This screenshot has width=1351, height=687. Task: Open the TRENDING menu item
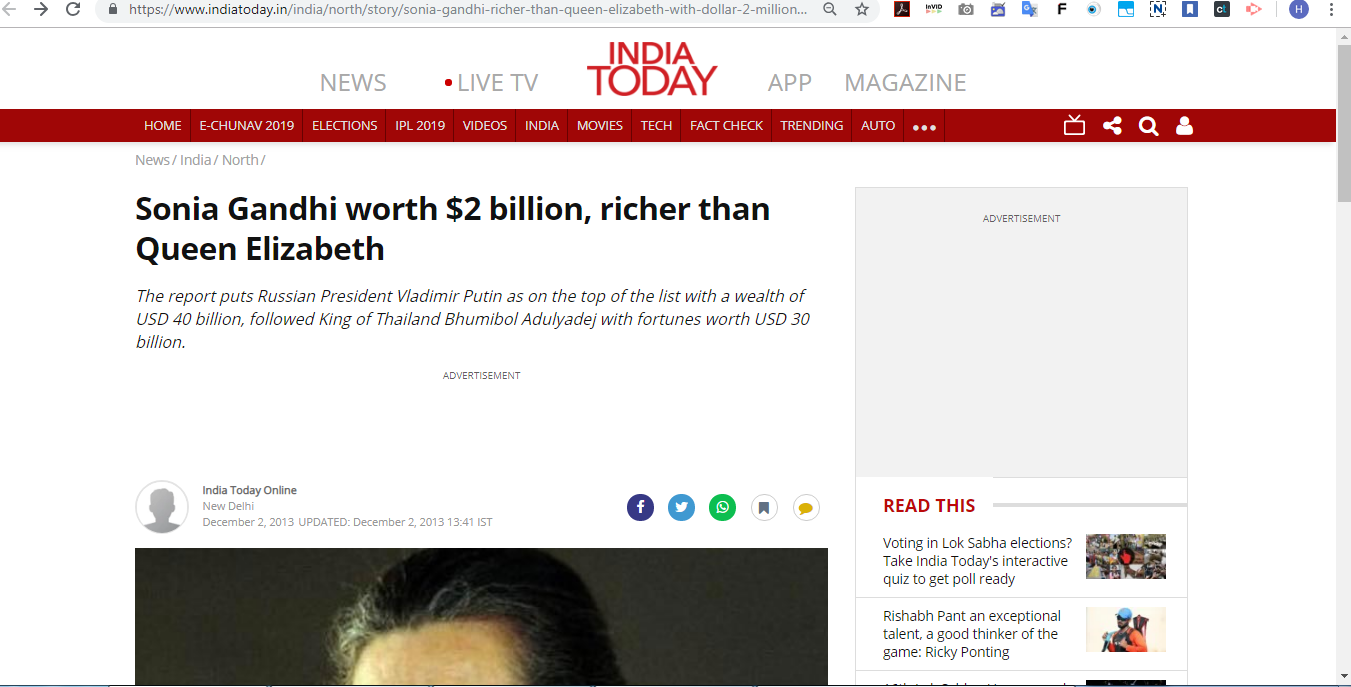click(812, 126)
